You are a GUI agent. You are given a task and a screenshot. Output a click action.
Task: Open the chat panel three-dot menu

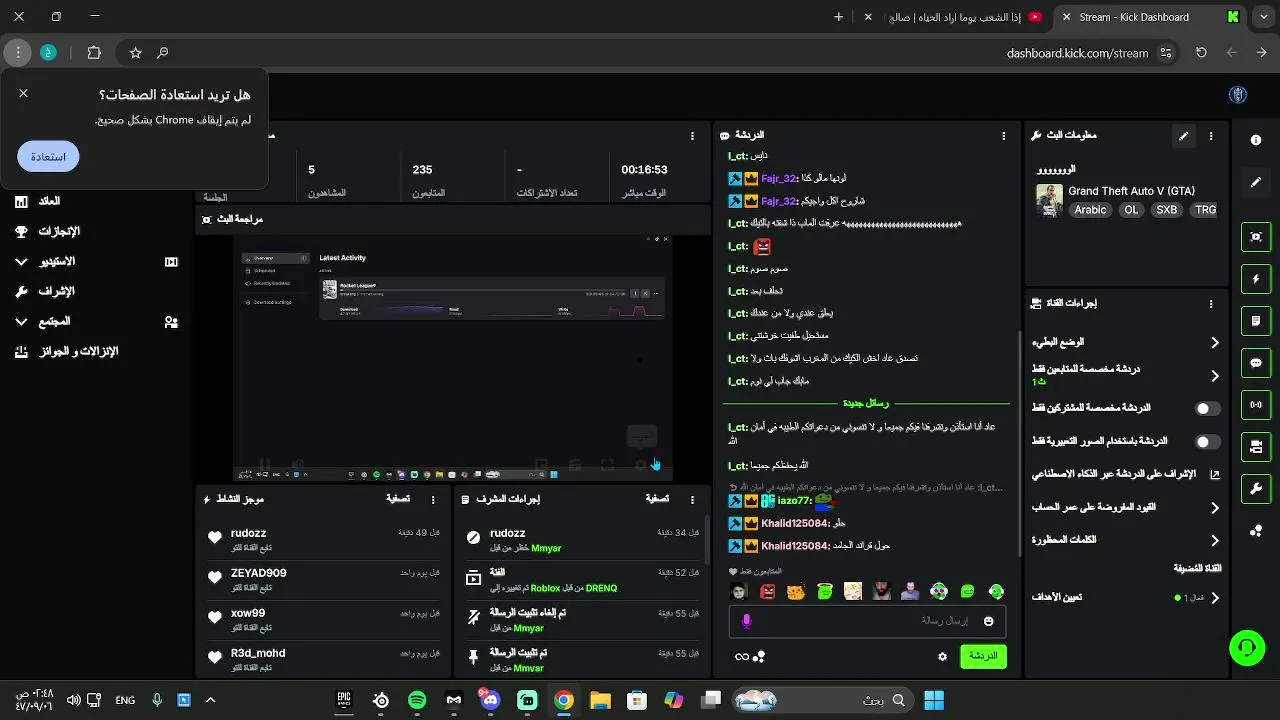pyautogui.click(x=1004, y=135)
